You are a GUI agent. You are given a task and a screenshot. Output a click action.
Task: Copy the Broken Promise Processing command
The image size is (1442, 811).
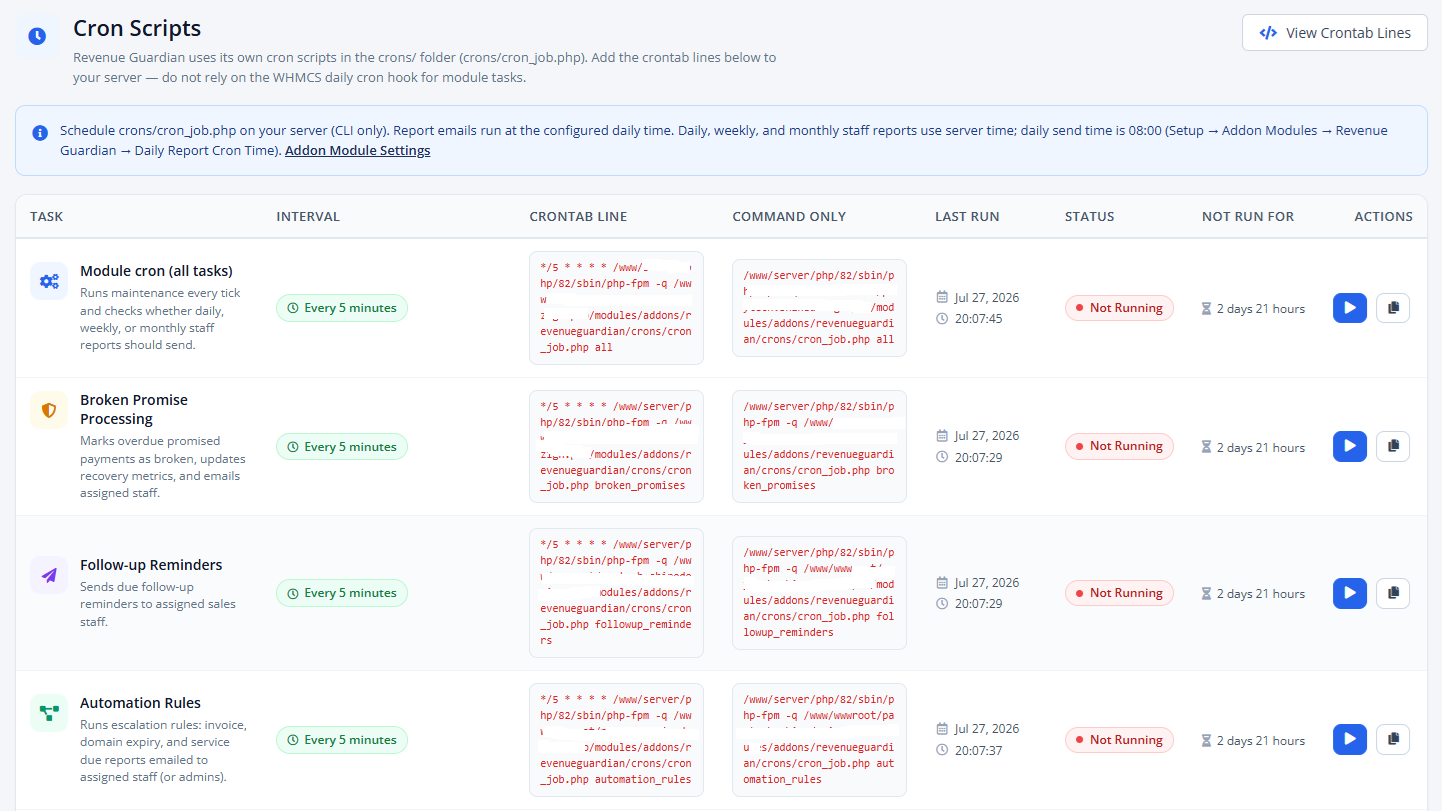click(x=1393, y=446)
